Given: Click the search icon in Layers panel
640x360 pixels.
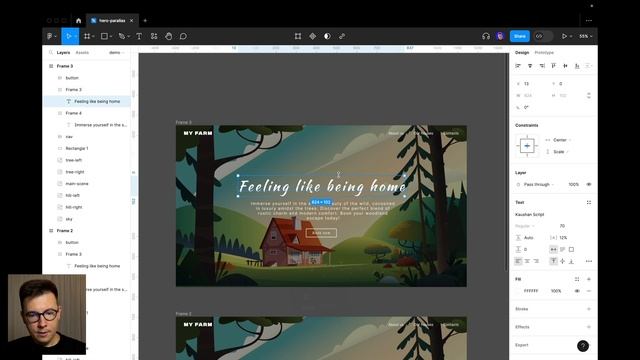Looking at the screenshot, I should (x=51, y=53).
